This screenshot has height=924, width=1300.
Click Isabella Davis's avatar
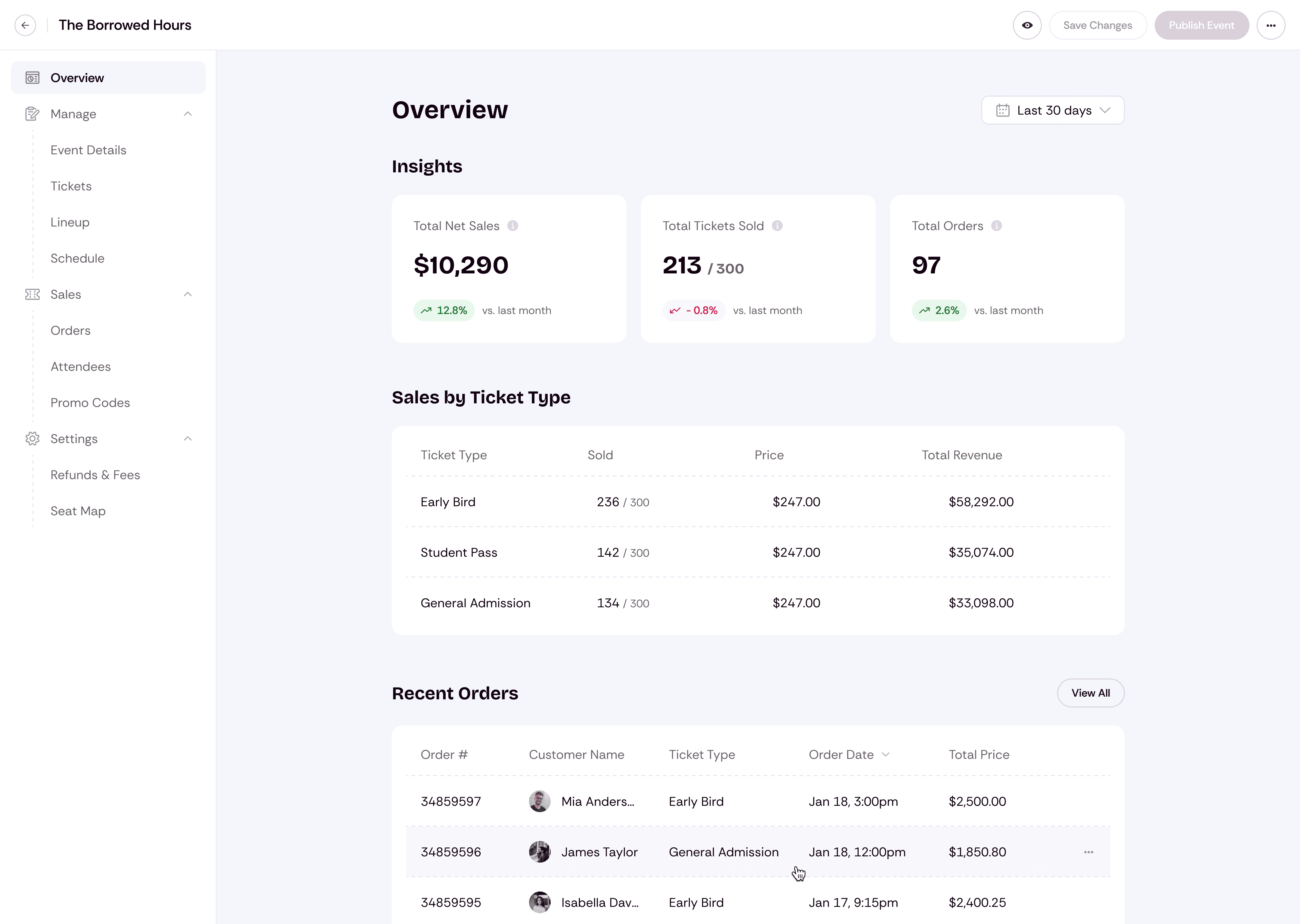click(540, 902)
